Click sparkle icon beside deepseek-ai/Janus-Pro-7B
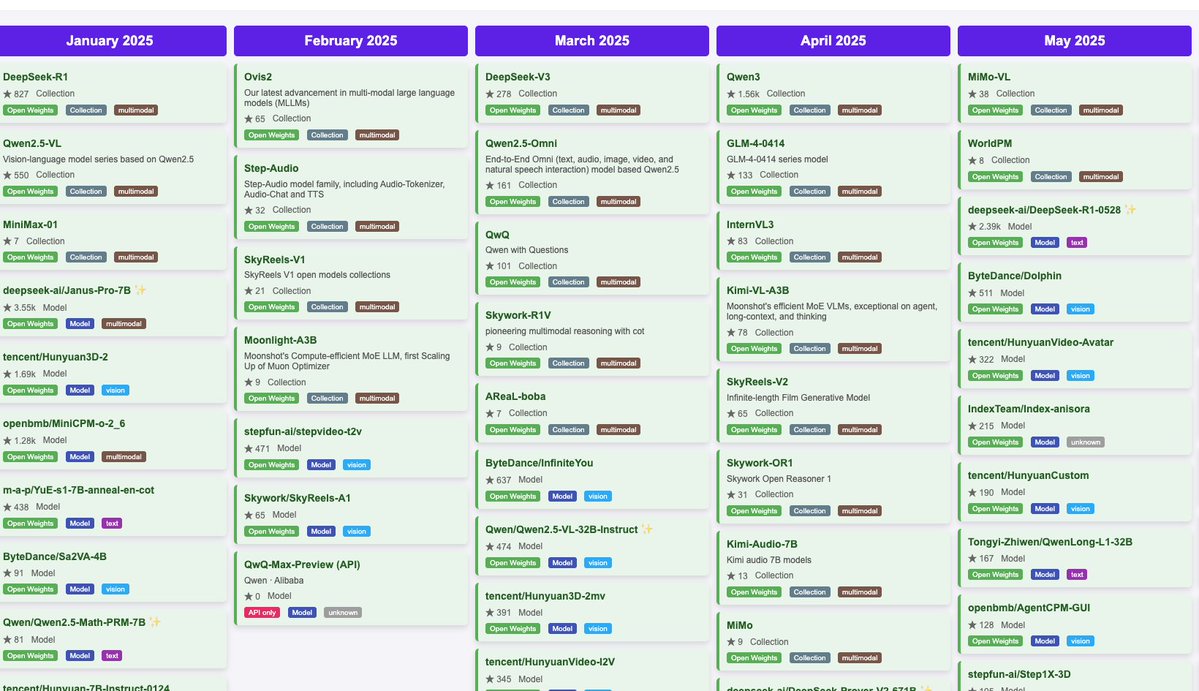The width and height of the screenshot is (1199, 691). (141, 291)
